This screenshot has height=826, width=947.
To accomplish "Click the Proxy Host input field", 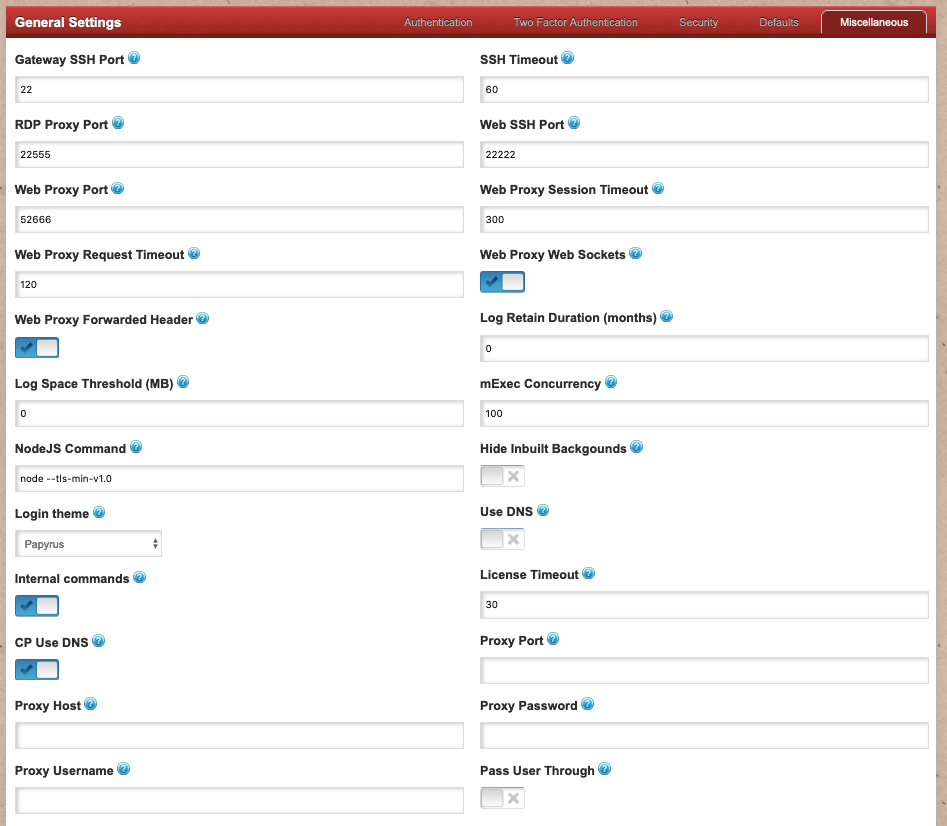I will [x=239, y=736].
